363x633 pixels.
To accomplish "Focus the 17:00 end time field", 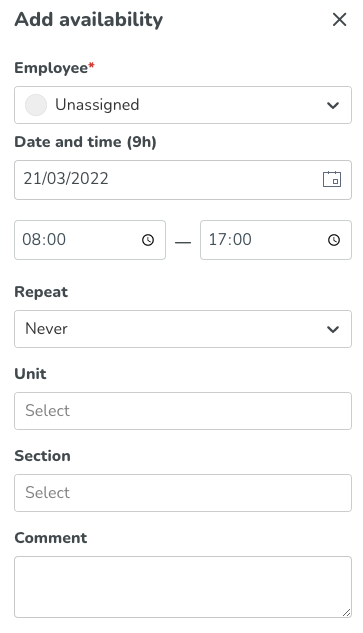I will [276, 240].
